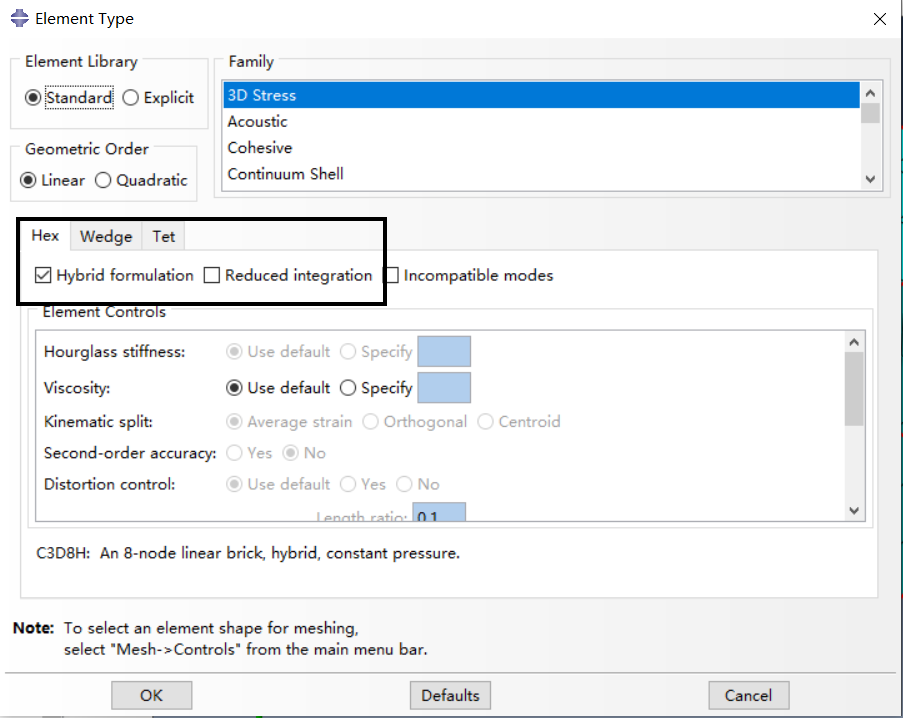Select Specify for Viscosity
903x718 pixels.
pyautogui.click(x=348, y=388)
